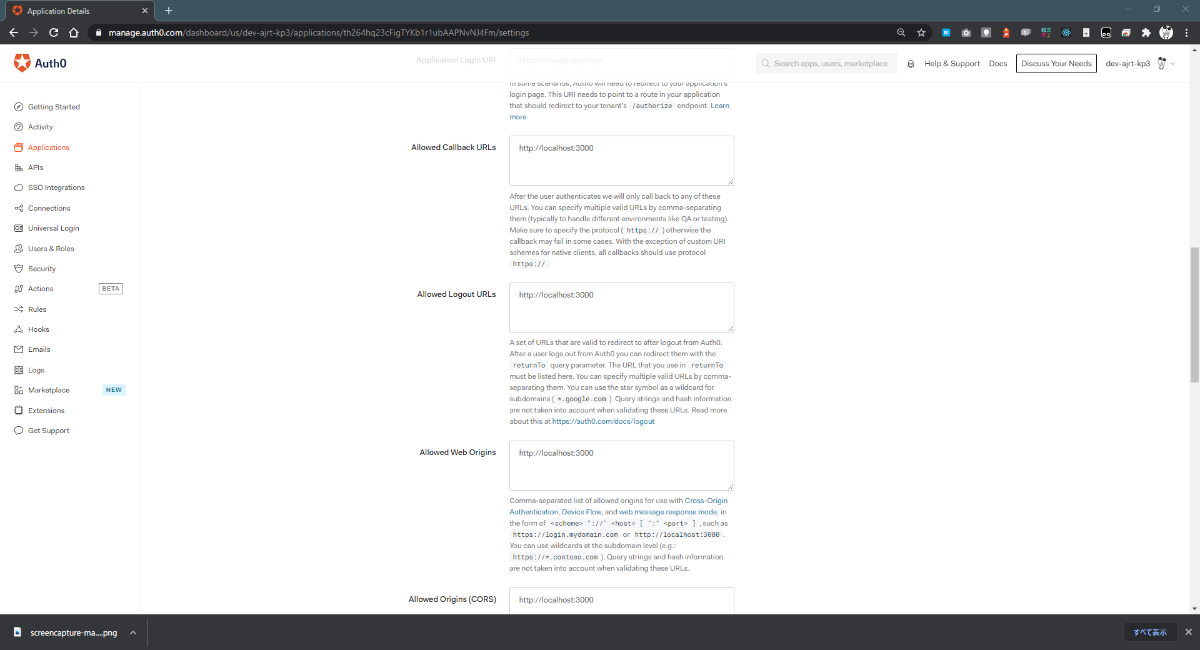
Task: Click the Users & Roles icon
Action: coord(19,248)
